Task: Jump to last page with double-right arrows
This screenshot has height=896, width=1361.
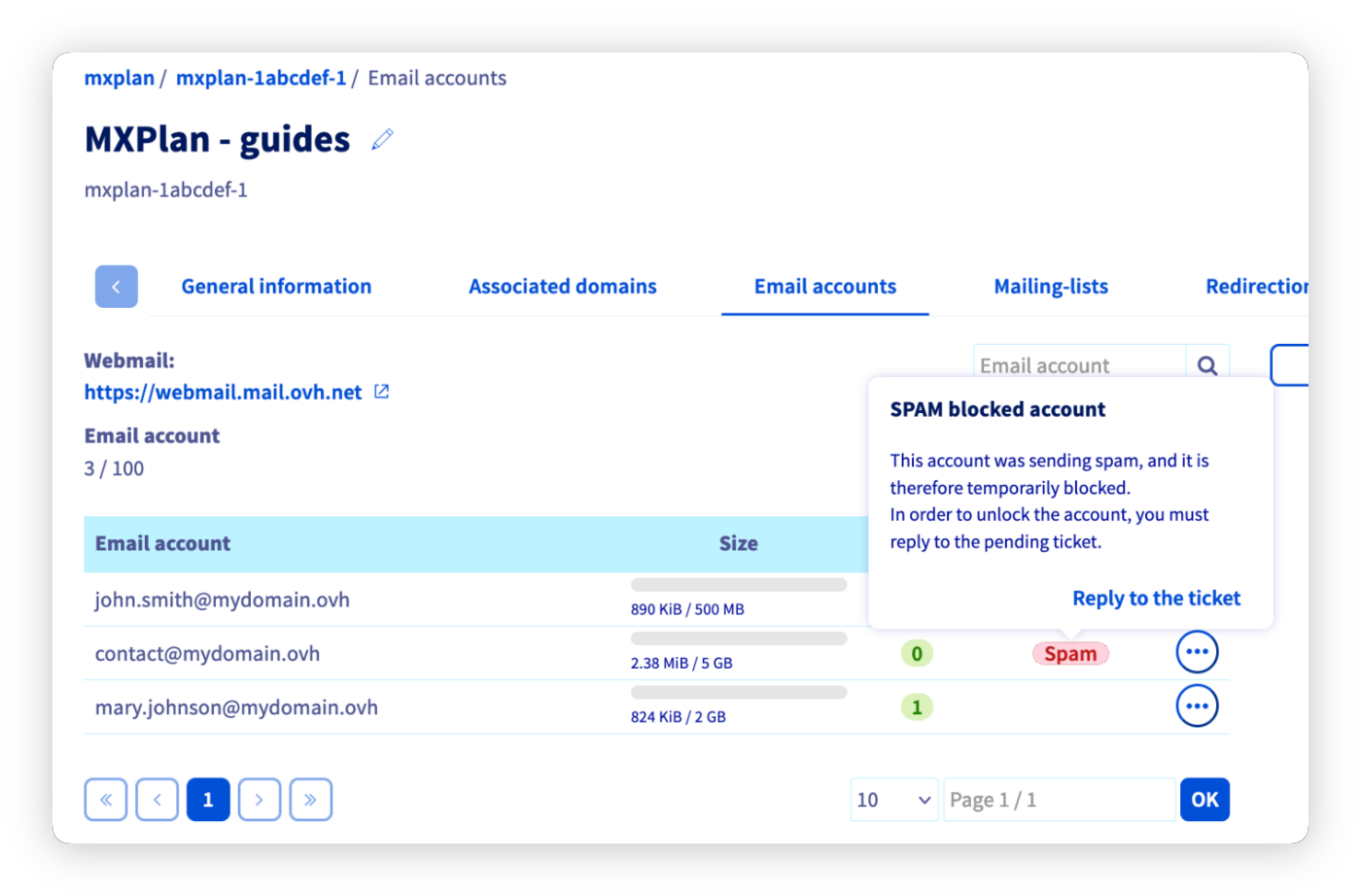Action: pos(311,799)
